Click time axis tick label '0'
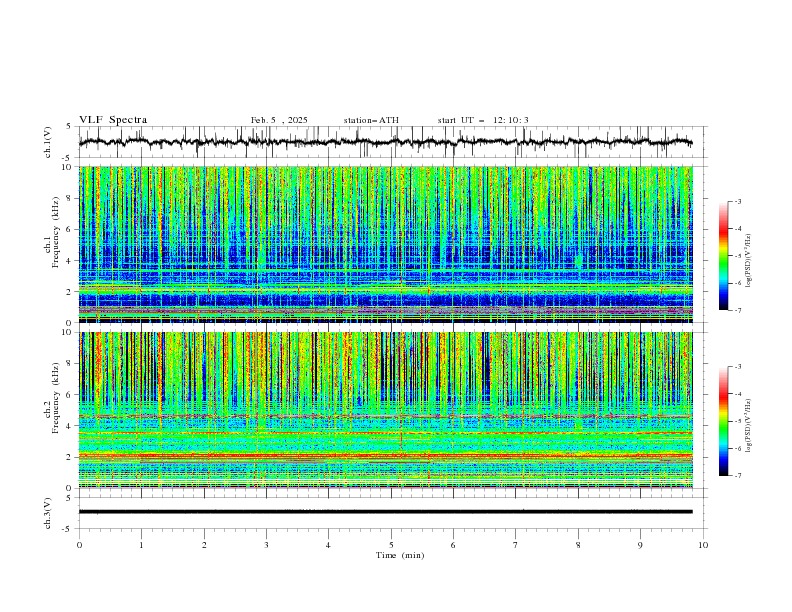 79,545
